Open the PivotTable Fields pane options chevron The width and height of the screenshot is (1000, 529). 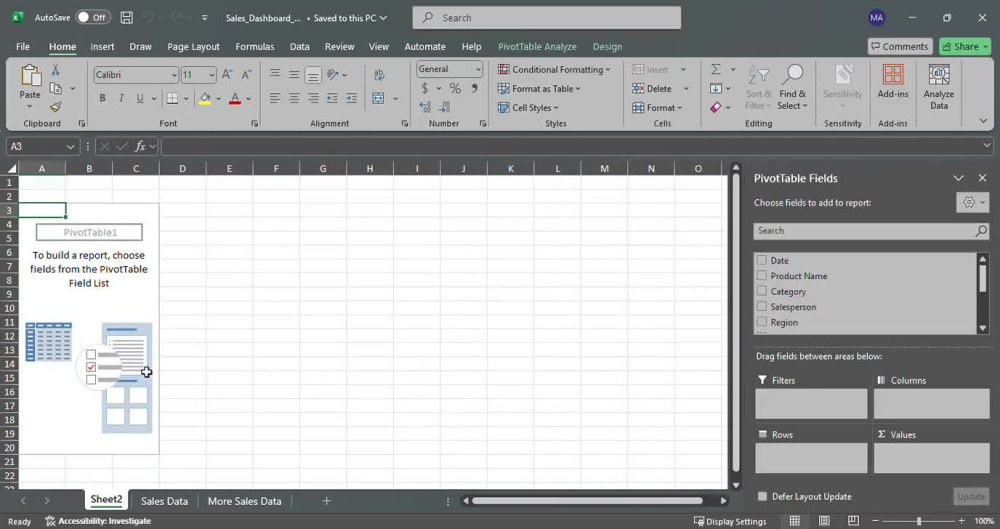pos(959,178)
